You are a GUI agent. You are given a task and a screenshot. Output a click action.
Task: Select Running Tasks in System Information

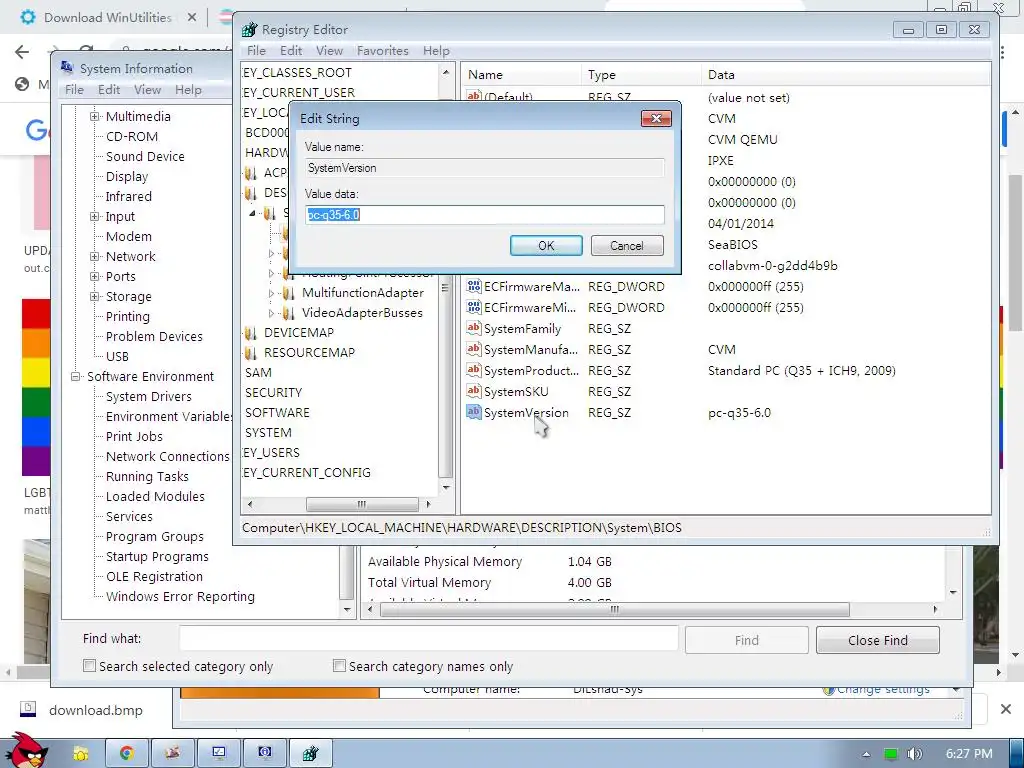(147, 477)
